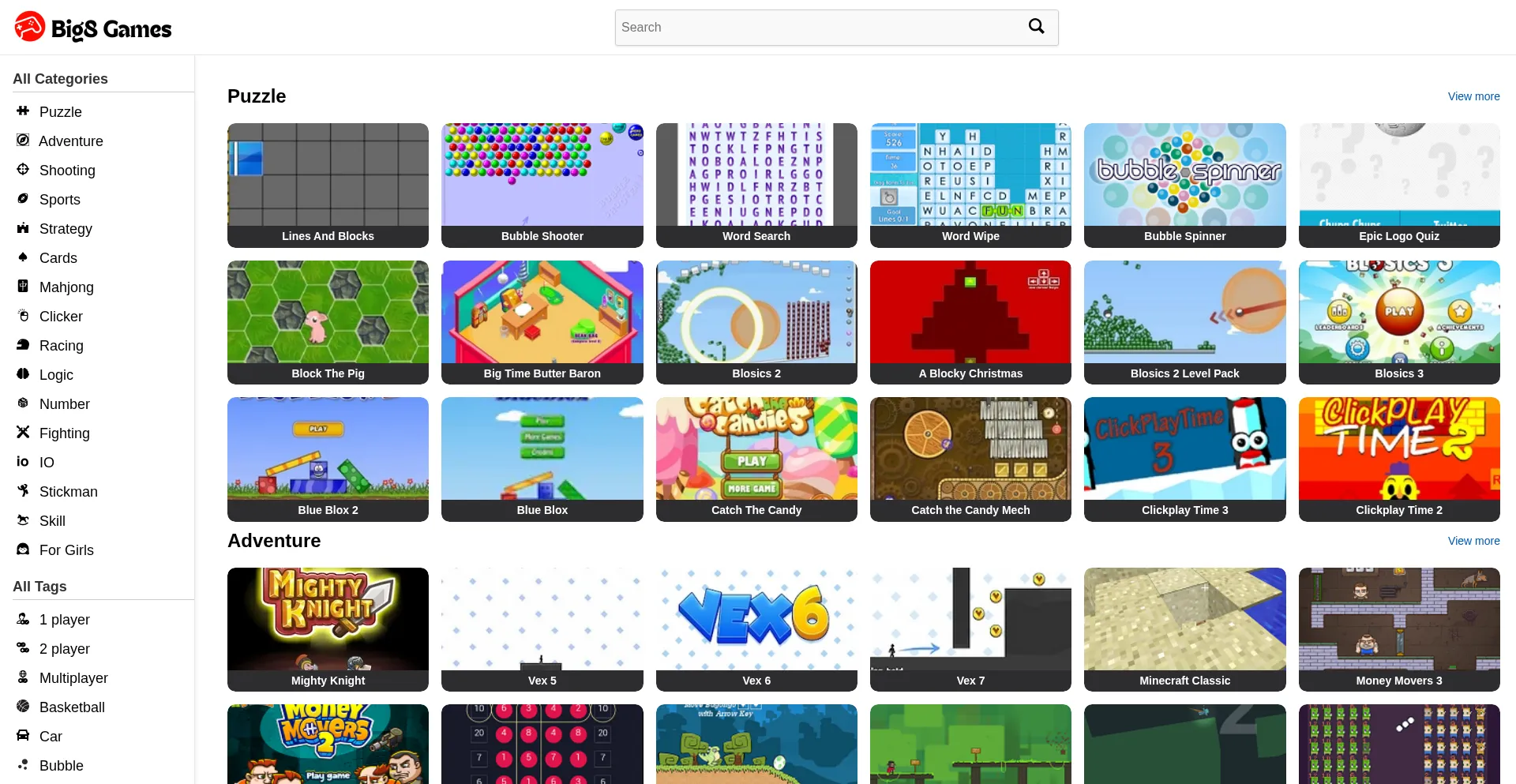This screenshot has width=1516, height=784.
Task: Play the Block The Pig game
Action: coord(328,322)
